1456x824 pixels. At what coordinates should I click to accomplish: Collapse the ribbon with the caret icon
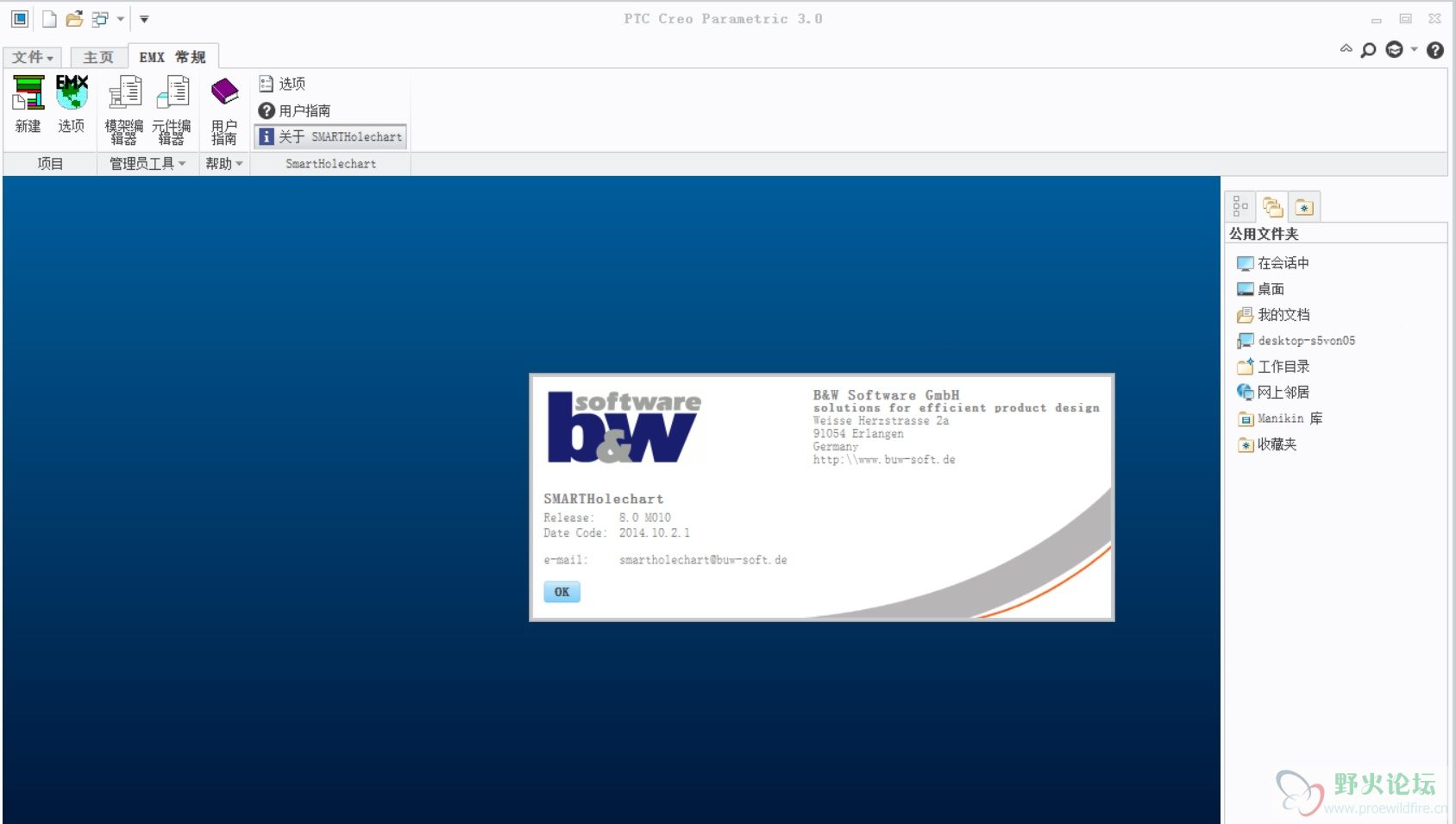coord(1346,49)
